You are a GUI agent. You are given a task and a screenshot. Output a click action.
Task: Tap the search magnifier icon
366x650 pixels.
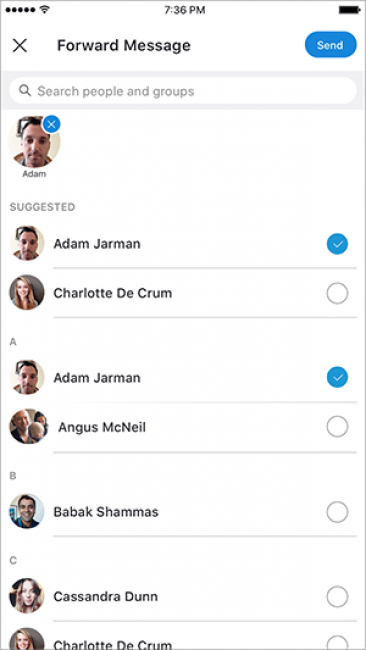pos(25,90)
